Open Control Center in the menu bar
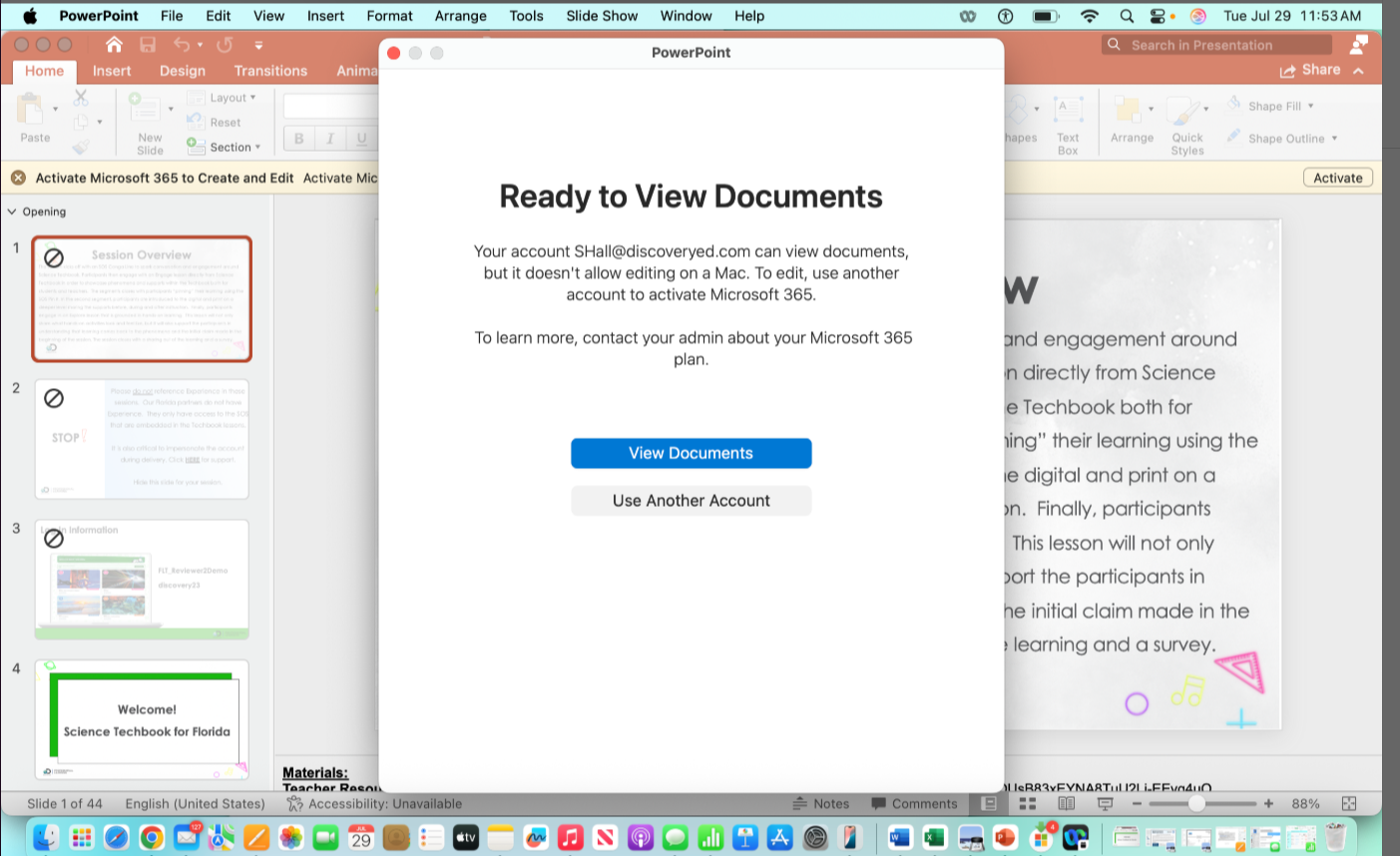The image size is (1400, 856). point(1158,16)
